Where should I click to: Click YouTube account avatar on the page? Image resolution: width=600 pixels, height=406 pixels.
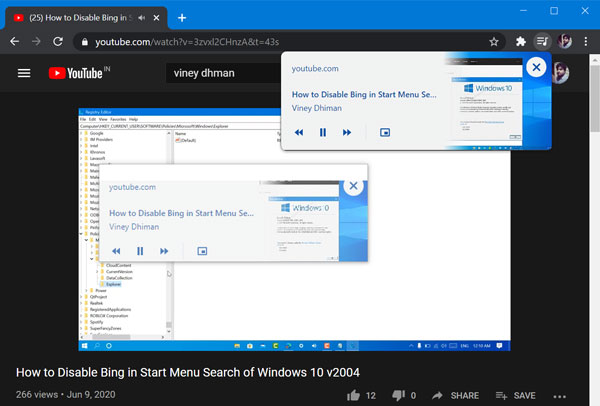[561, 73]
